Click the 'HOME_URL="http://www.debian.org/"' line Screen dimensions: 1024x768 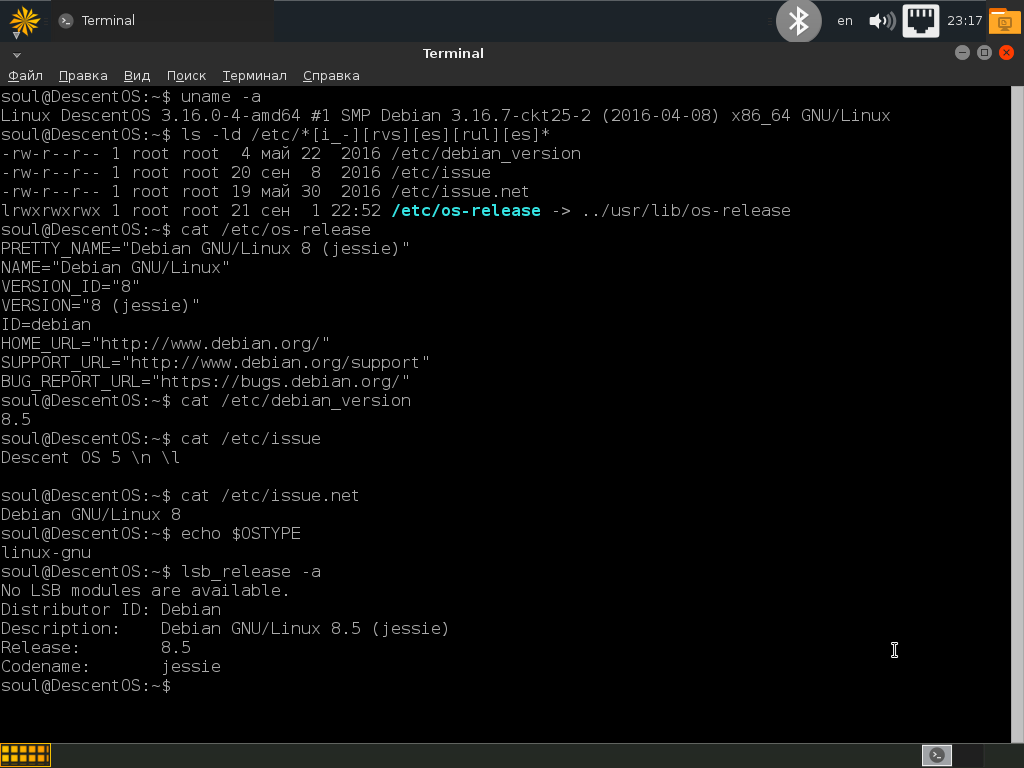click(165, 344)
